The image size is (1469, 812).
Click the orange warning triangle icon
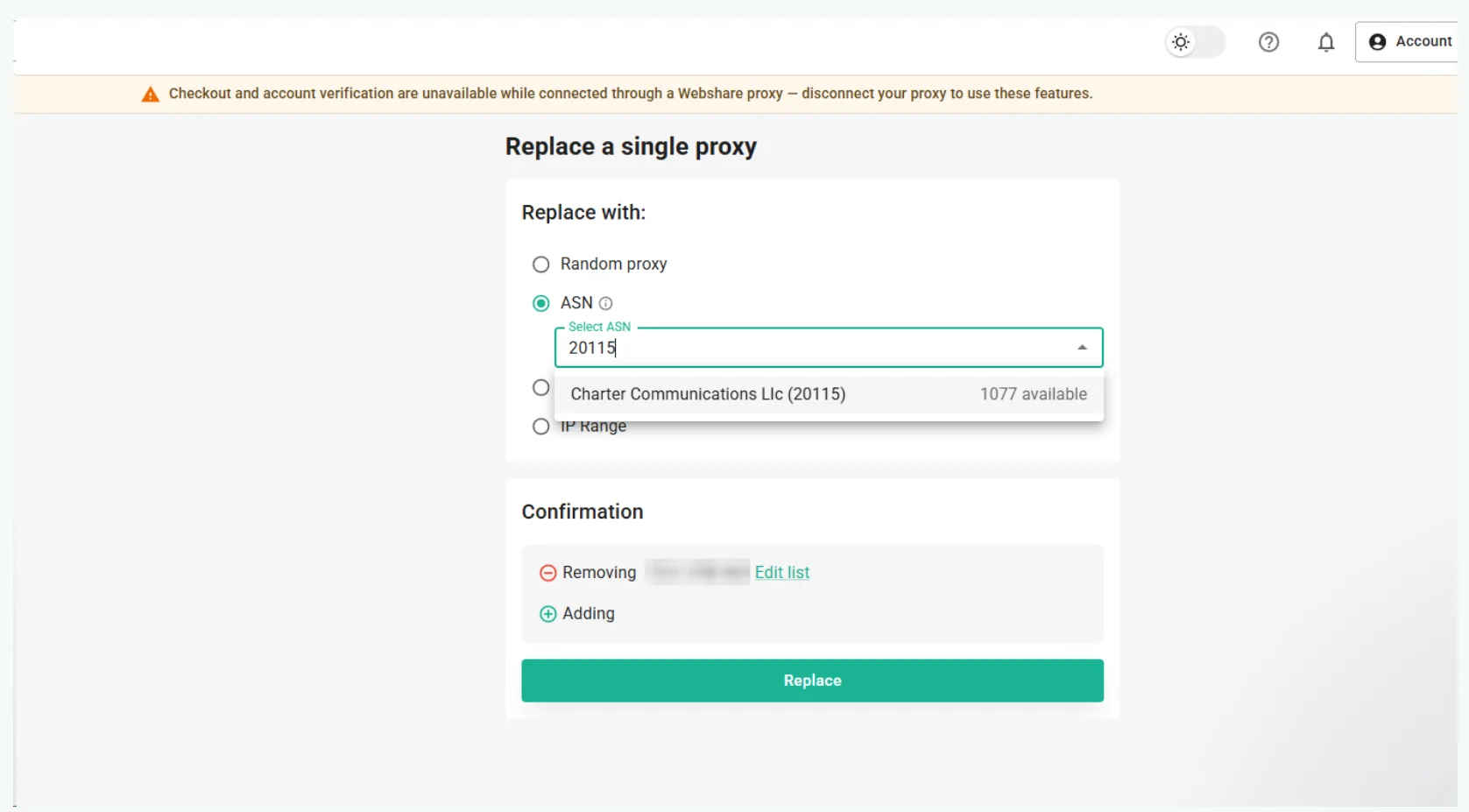pos(151,95)
